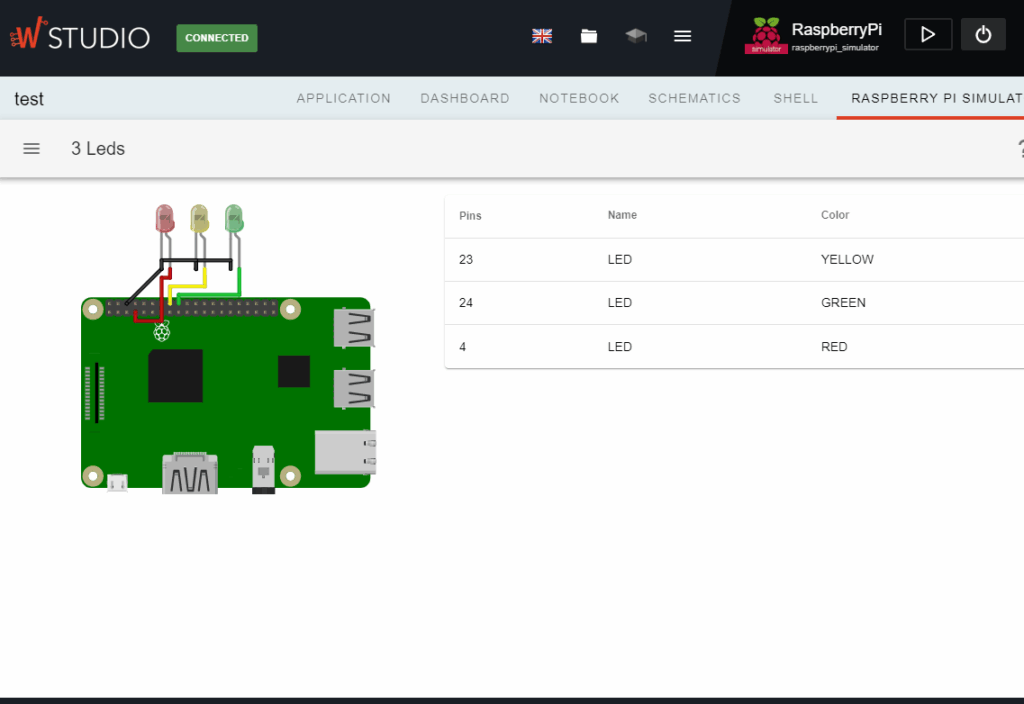This screenshot has height=704, width=1024.
Task: Run the simulation with the play icon
Action: point(928,33)
